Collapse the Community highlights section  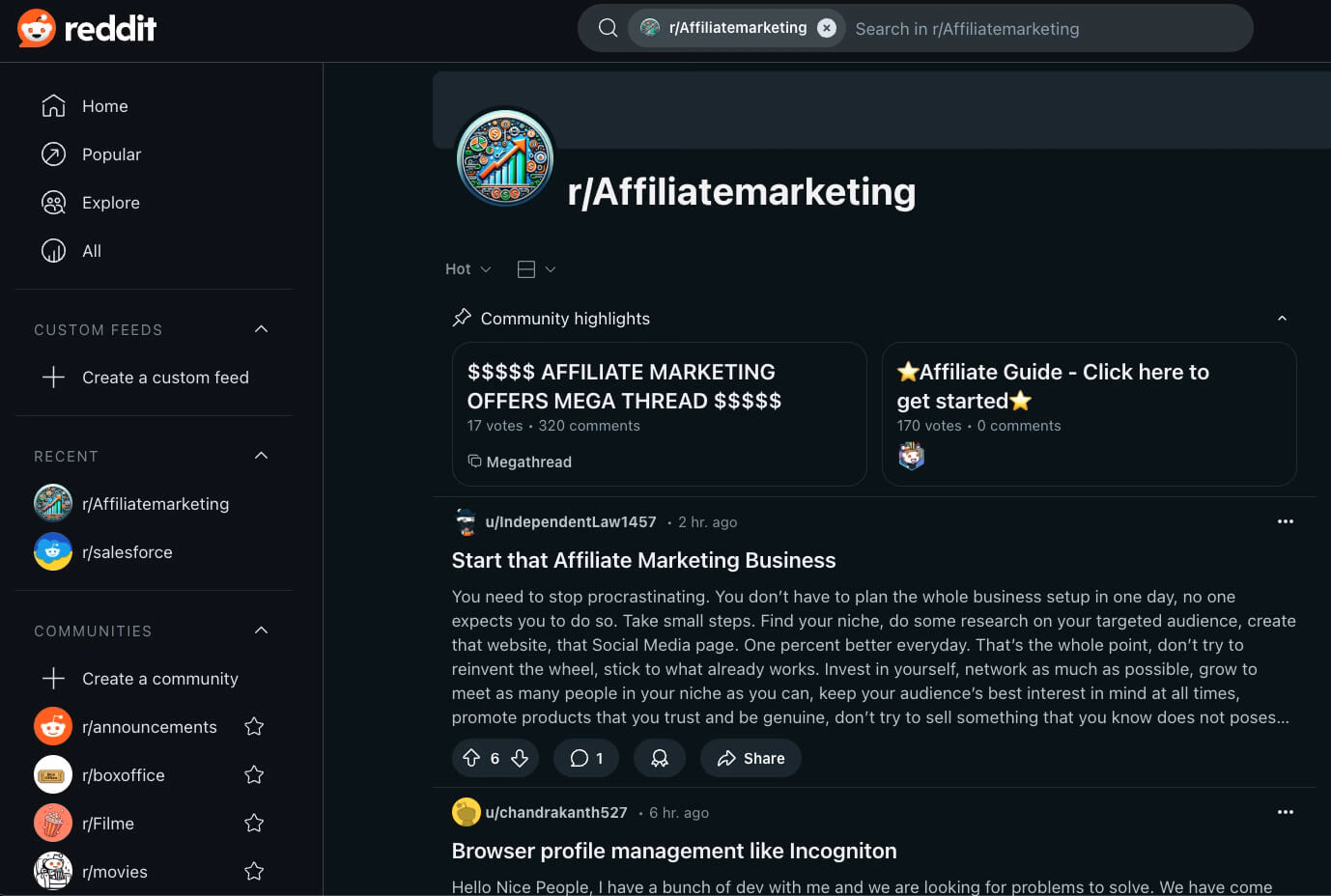[x=1282, y=319]
